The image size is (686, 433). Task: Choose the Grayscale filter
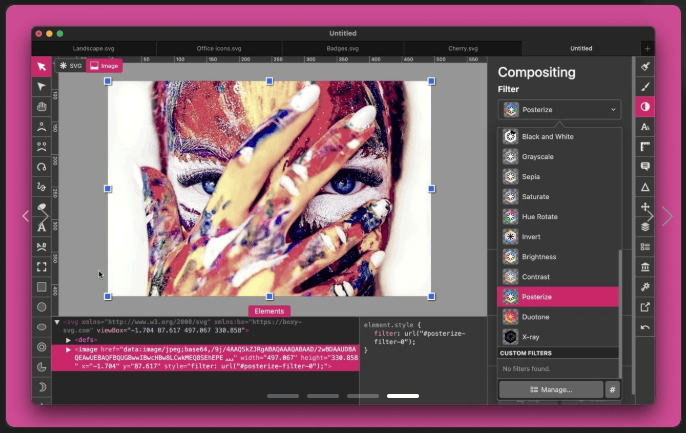(x=558, y=157)
